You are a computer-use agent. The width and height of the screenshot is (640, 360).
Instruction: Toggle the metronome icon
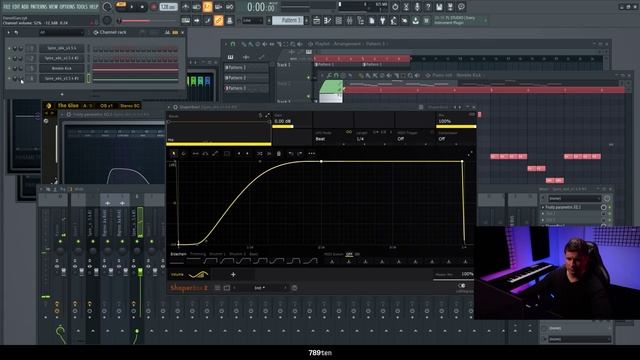coord(185,7)
